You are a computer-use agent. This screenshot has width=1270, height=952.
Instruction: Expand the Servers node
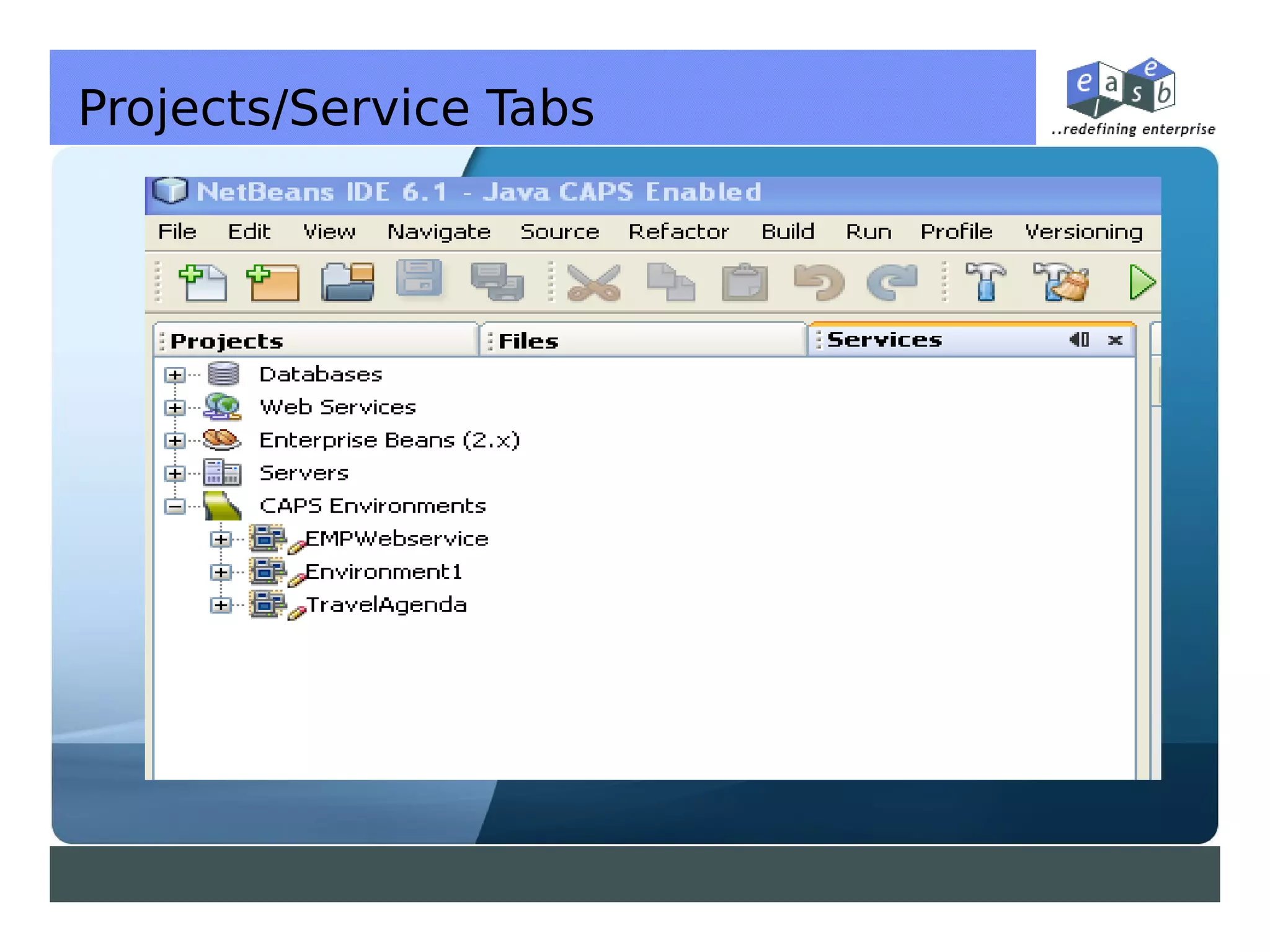coord(175,474)
